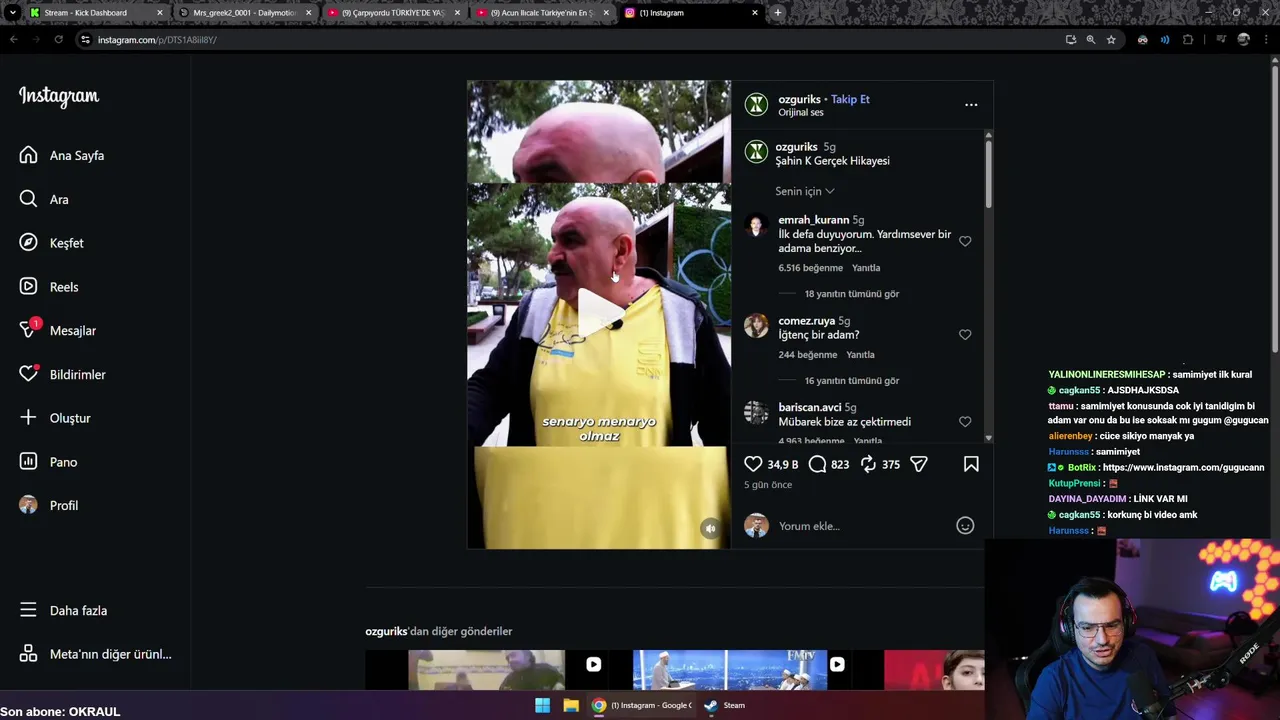Switch to Çarpıyordu TÜRKİYE'DE YouTube tab
1280x720 pixels.
393,13
